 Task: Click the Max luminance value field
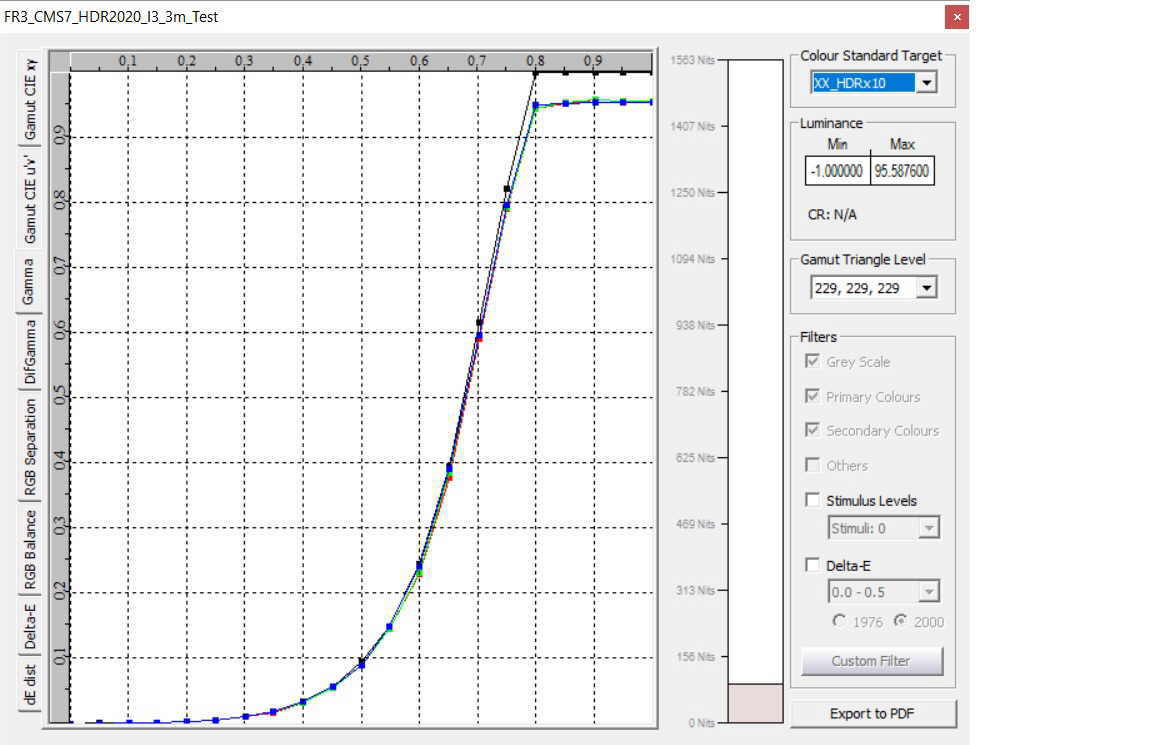pyautogui.click(x=902, y=171)
